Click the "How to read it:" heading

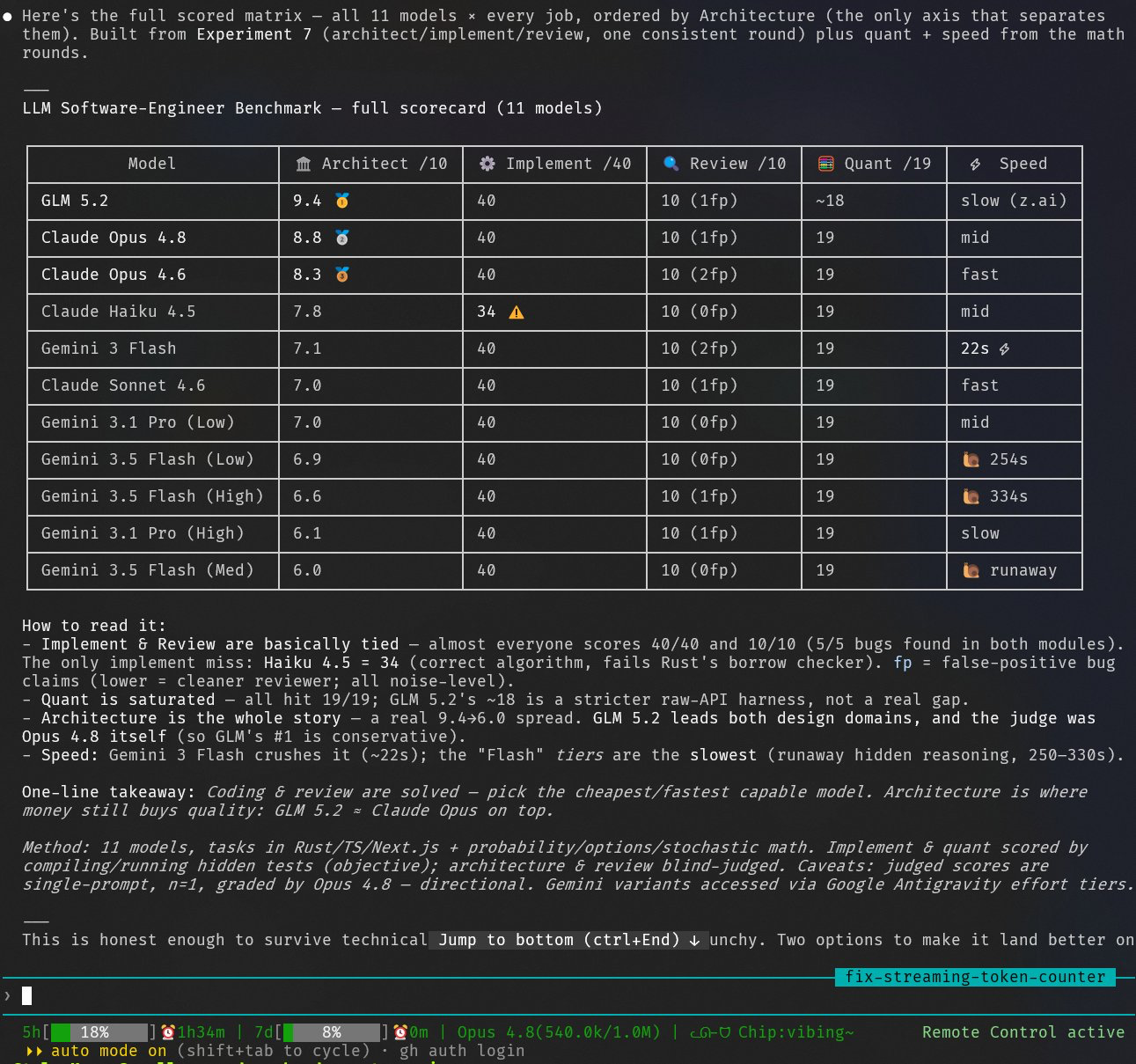[x=94, y=626]
